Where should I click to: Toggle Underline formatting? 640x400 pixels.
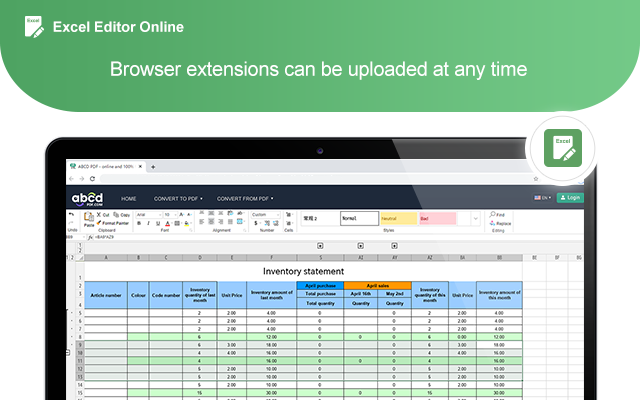coord(158,223)
